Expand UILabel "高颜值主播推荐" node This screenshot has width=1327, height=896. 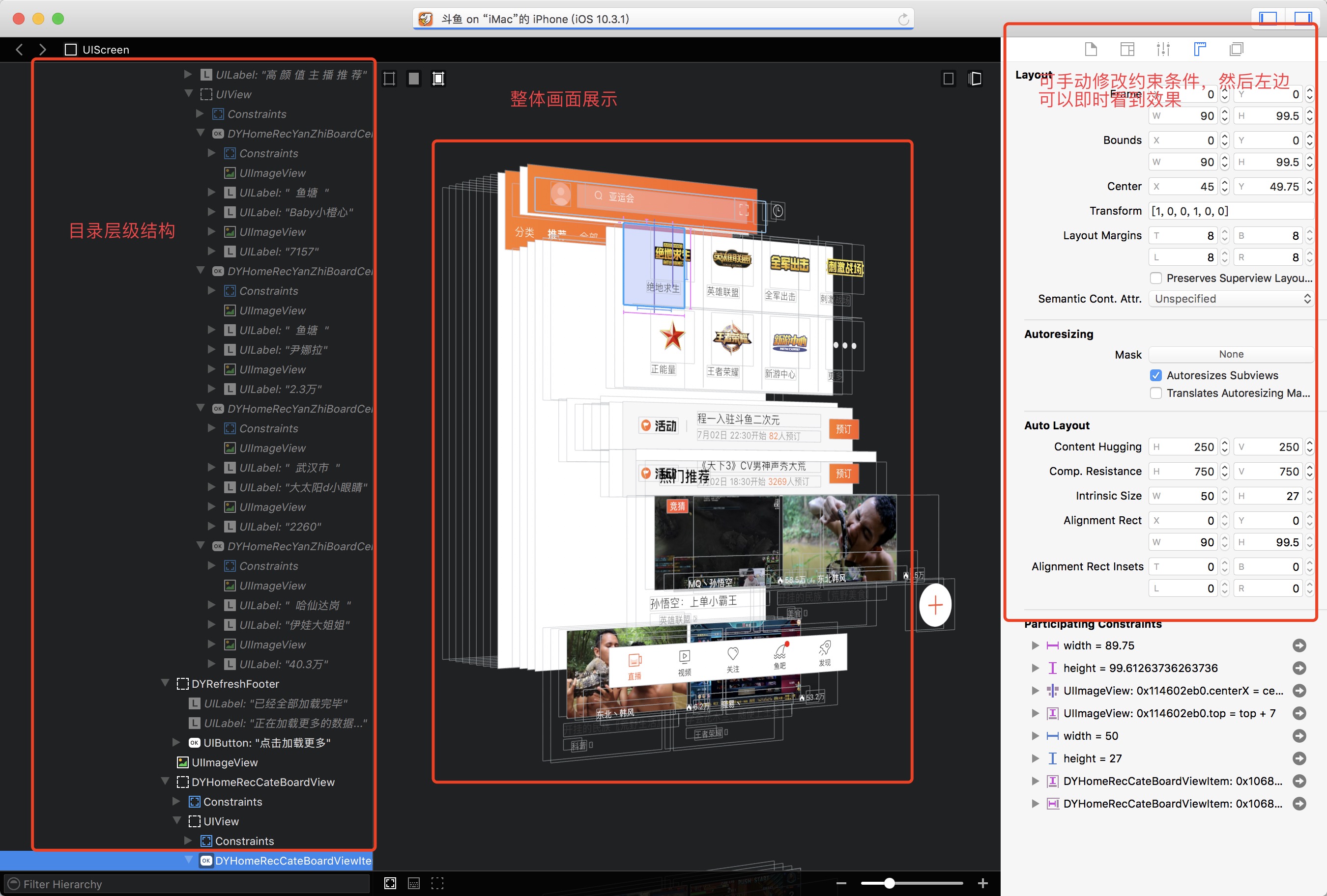tap(188, 74)
